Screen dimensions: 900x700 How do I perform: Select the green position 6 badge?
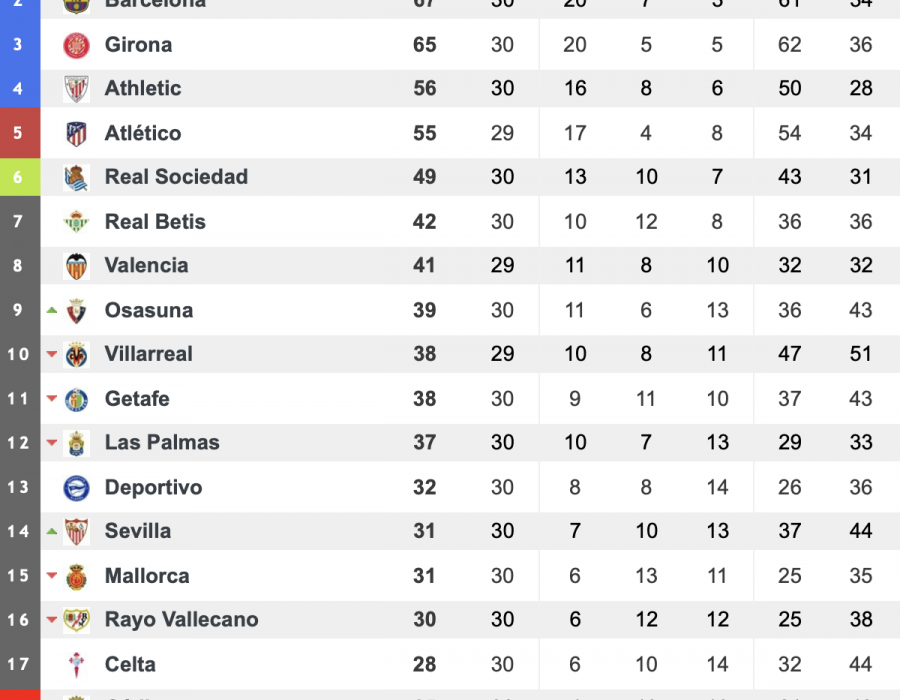coord(20,177)
